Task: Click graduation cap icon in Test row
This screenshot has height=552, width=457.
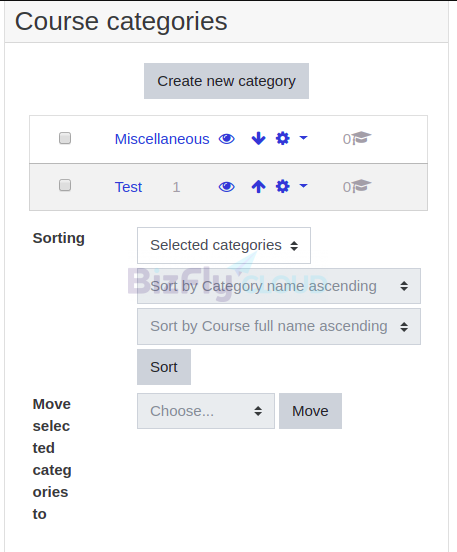Action: [362, 186]
